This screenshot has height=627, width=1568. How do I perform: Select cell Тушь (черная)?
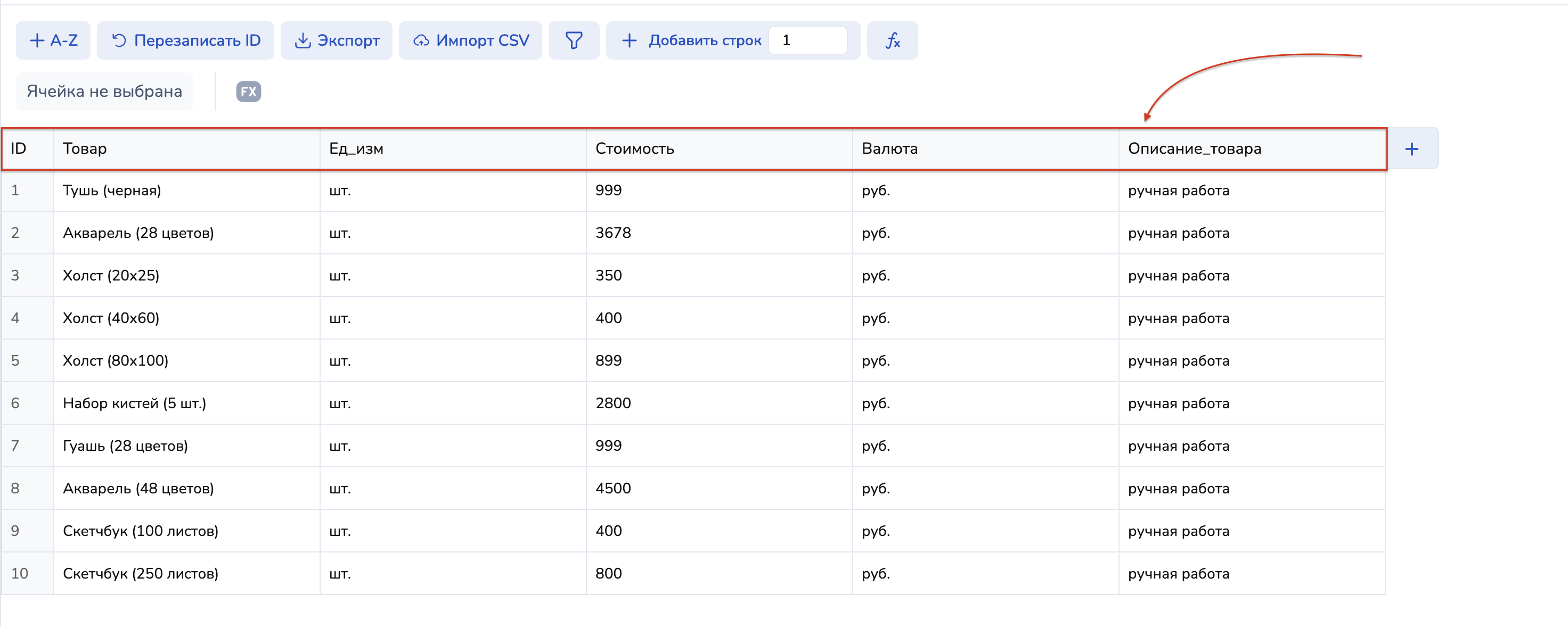[186, 191]
